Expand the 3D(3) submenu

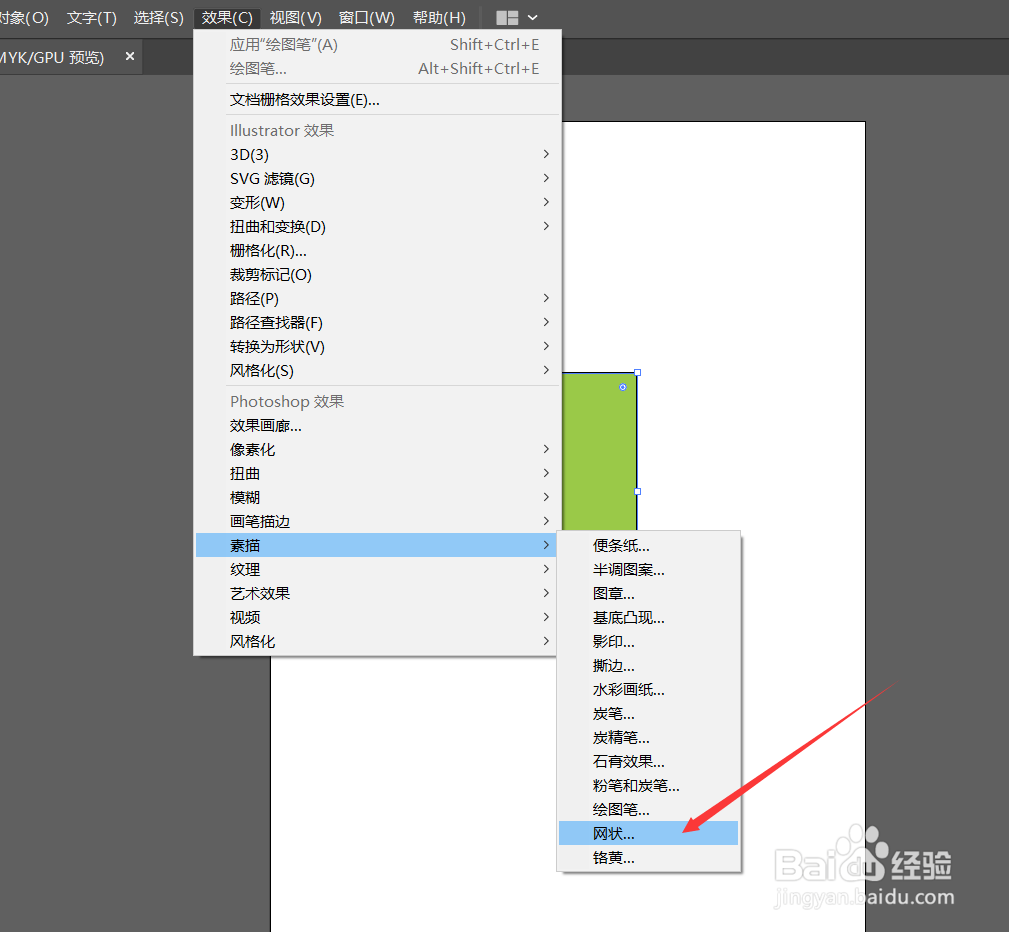point(378,154)
